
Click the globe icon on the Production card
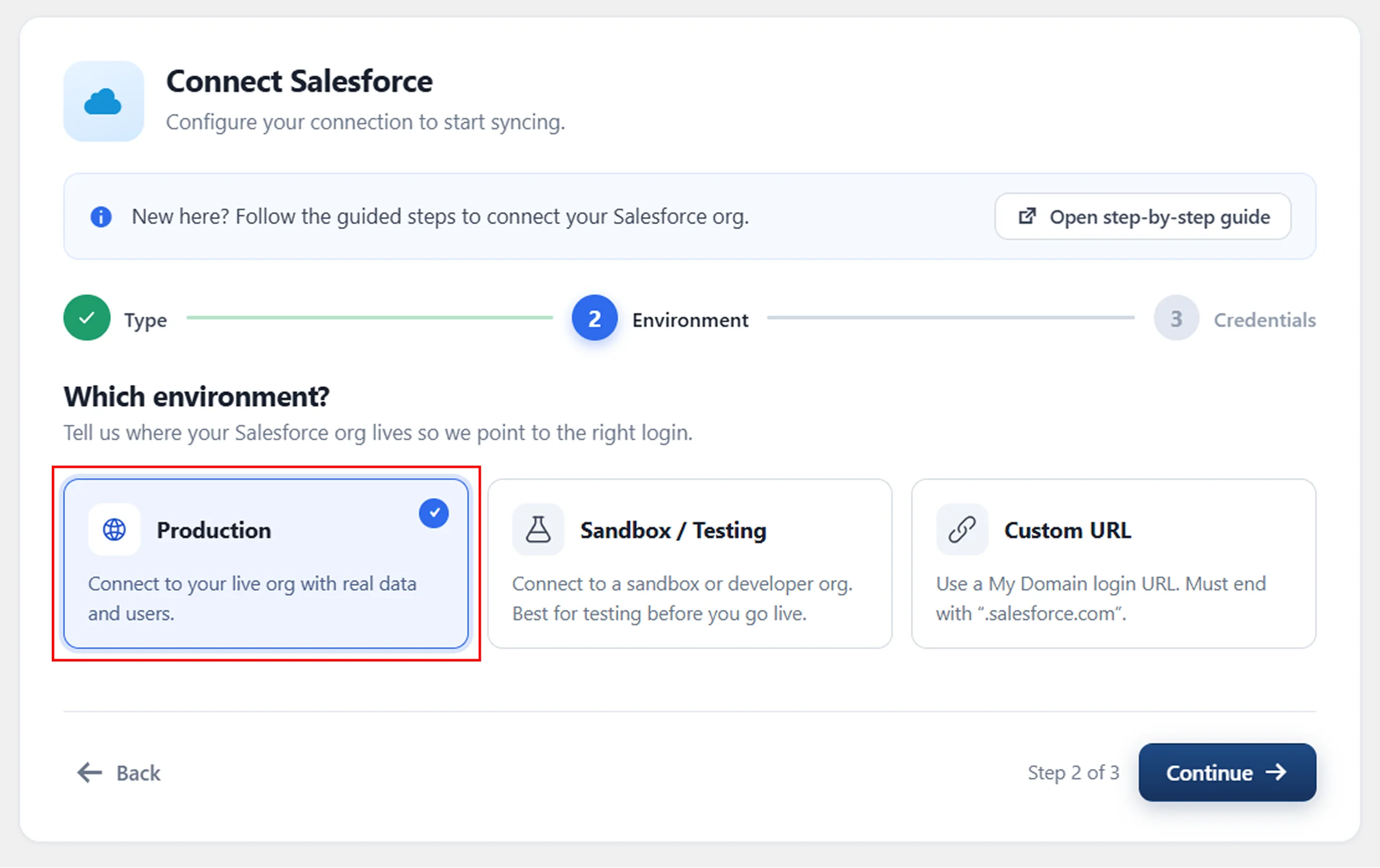pyautogui.click(x=114, y=529)
